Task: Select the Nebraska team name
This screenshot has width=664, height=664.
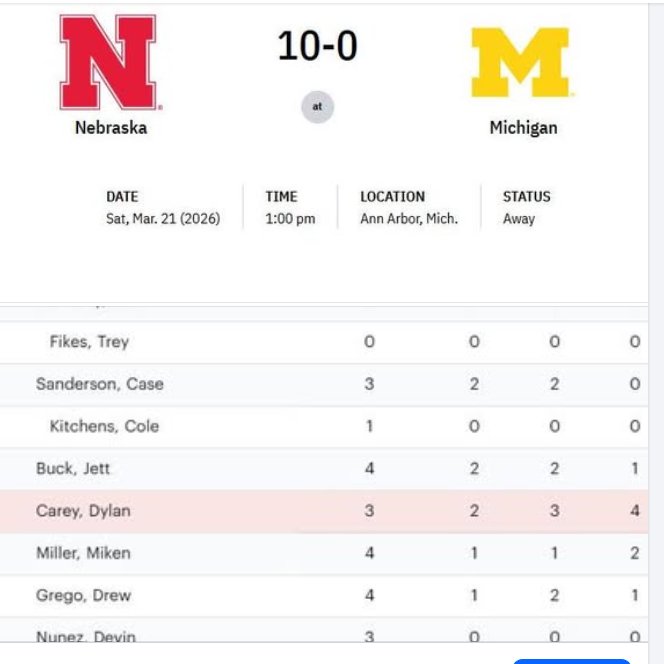Action: (x=111, y=128)
